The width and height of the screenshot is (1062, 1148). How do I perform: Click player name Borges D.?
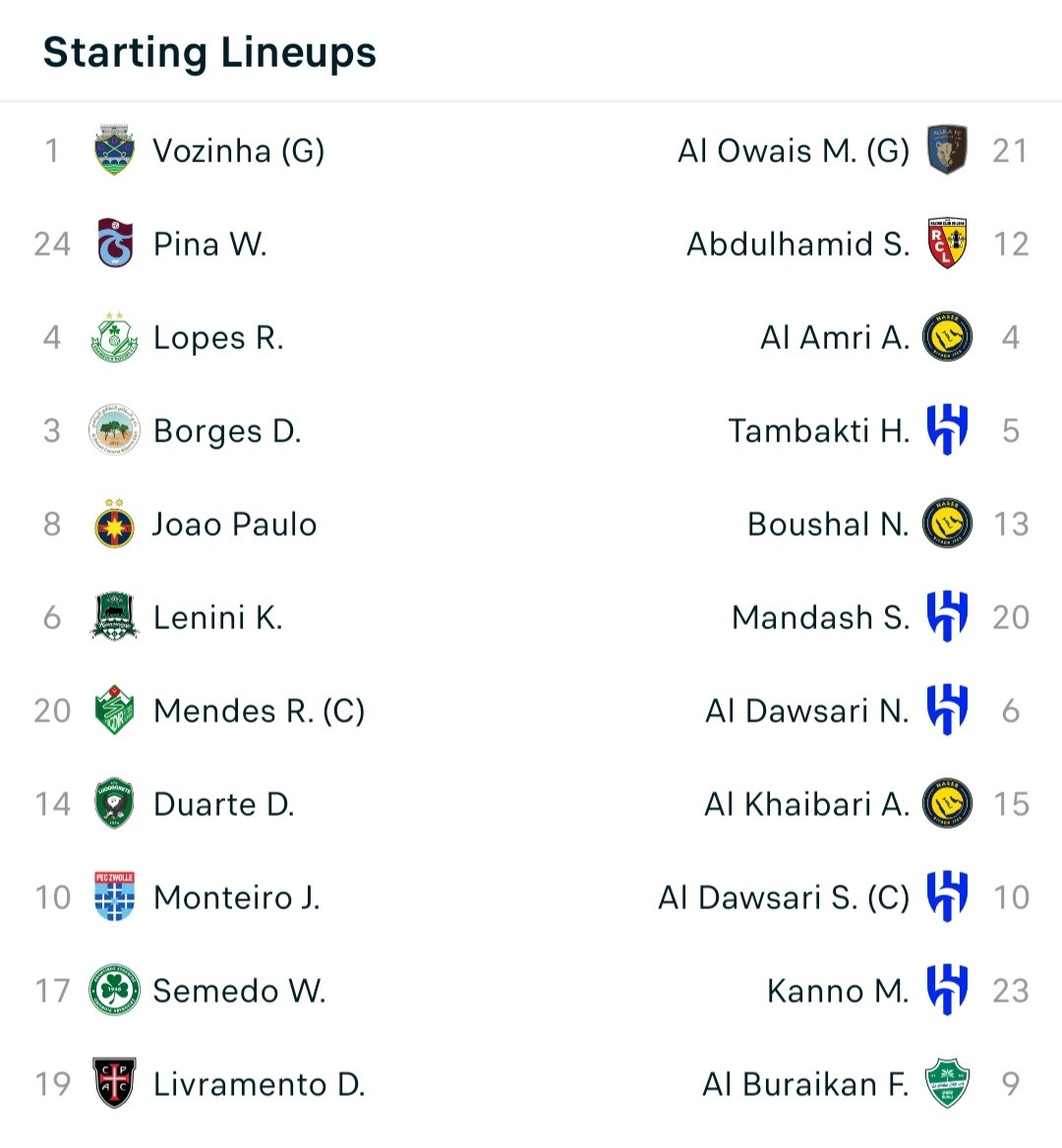point(227,430)
